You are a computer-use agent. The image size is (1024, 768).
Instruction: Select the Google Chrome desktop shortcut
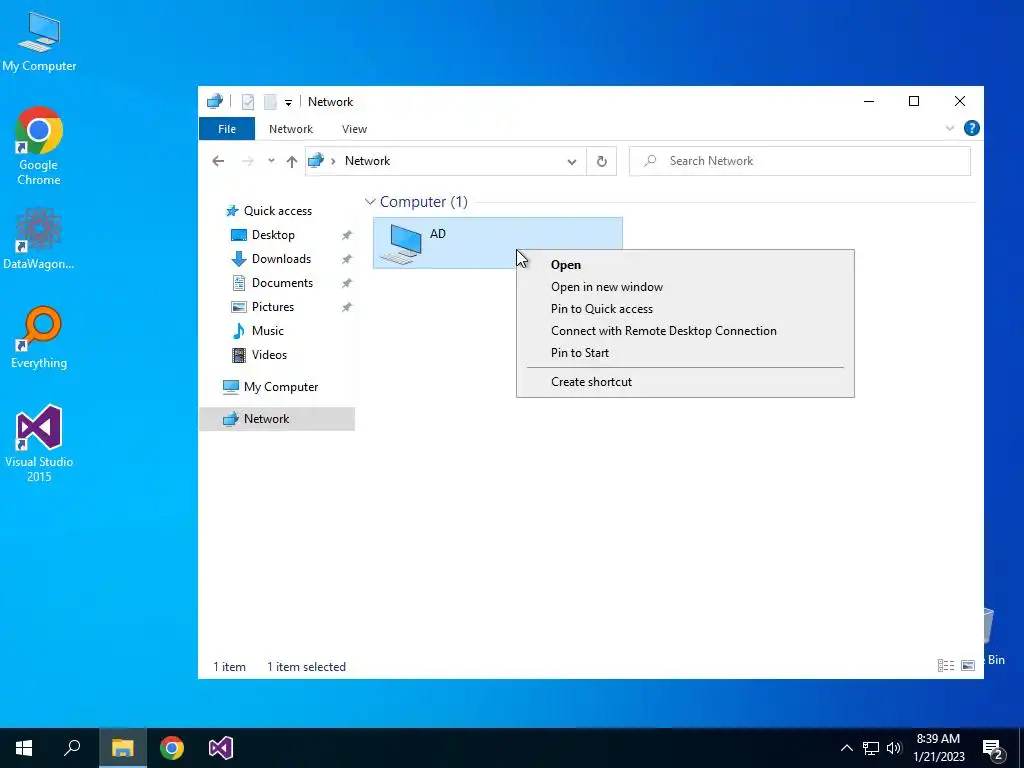39,146
